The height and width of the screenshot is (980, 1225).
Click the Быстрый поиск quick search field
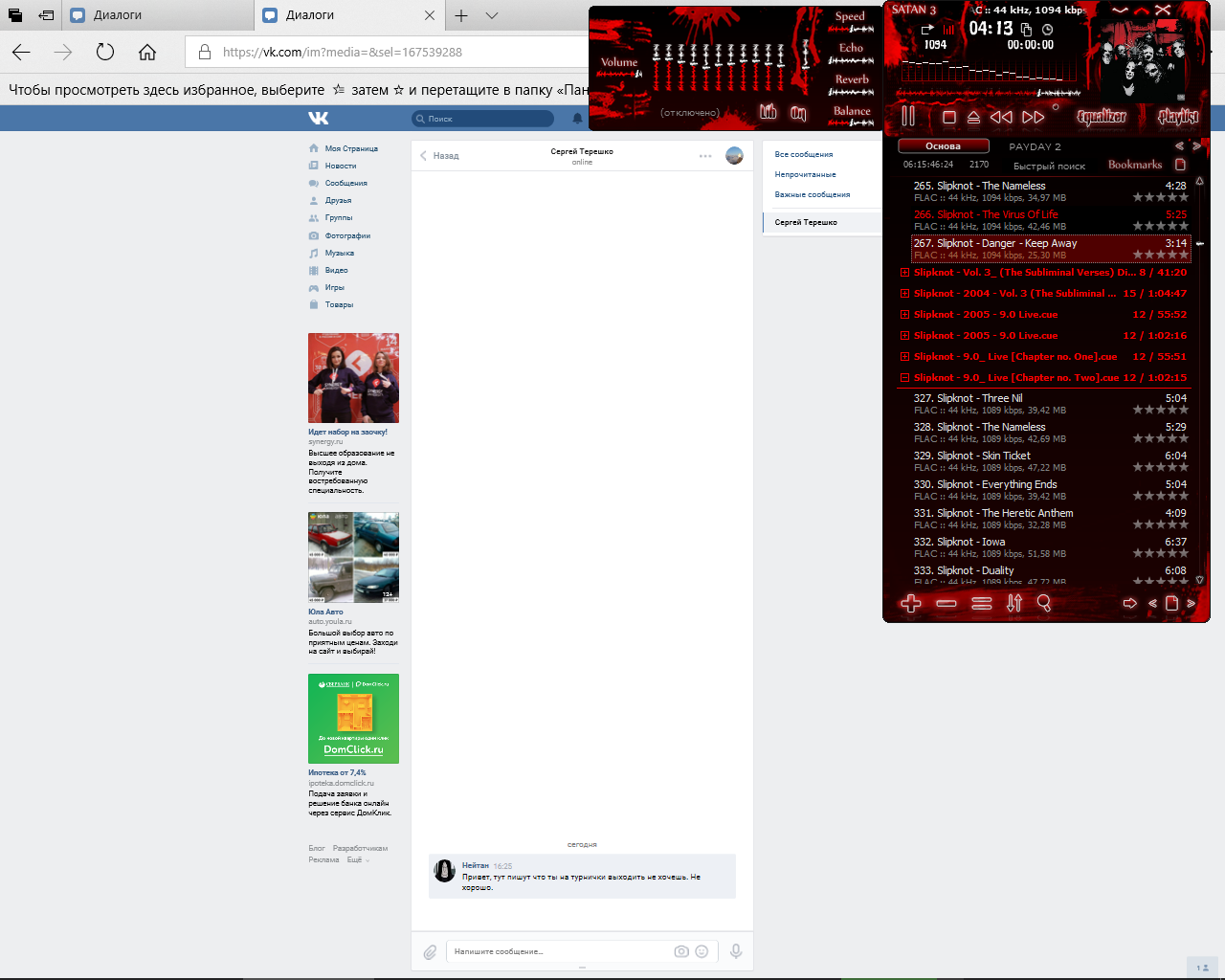(1049, 166)
